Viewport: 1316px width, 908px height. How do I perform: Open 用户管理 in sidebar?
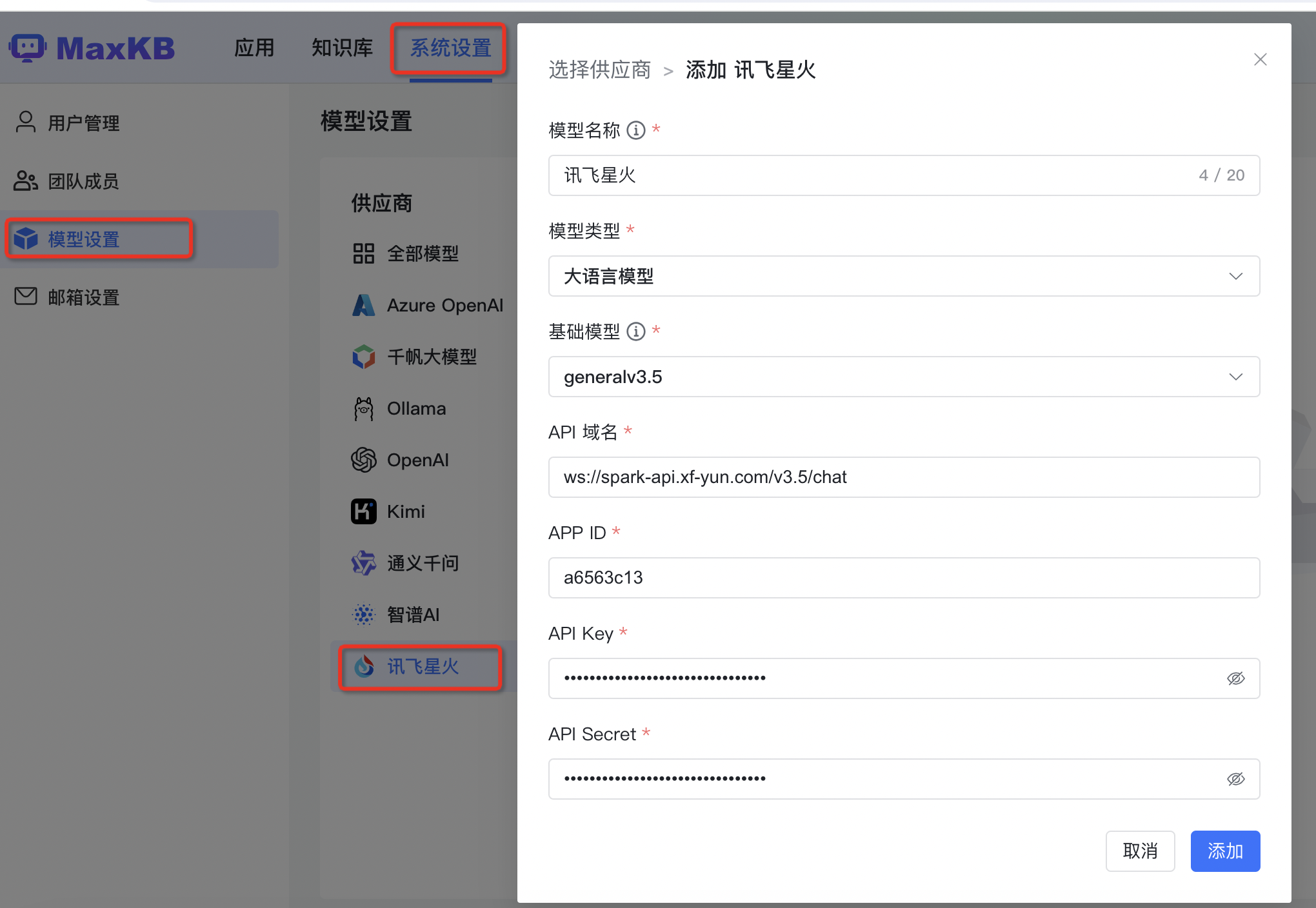point(83,123)
